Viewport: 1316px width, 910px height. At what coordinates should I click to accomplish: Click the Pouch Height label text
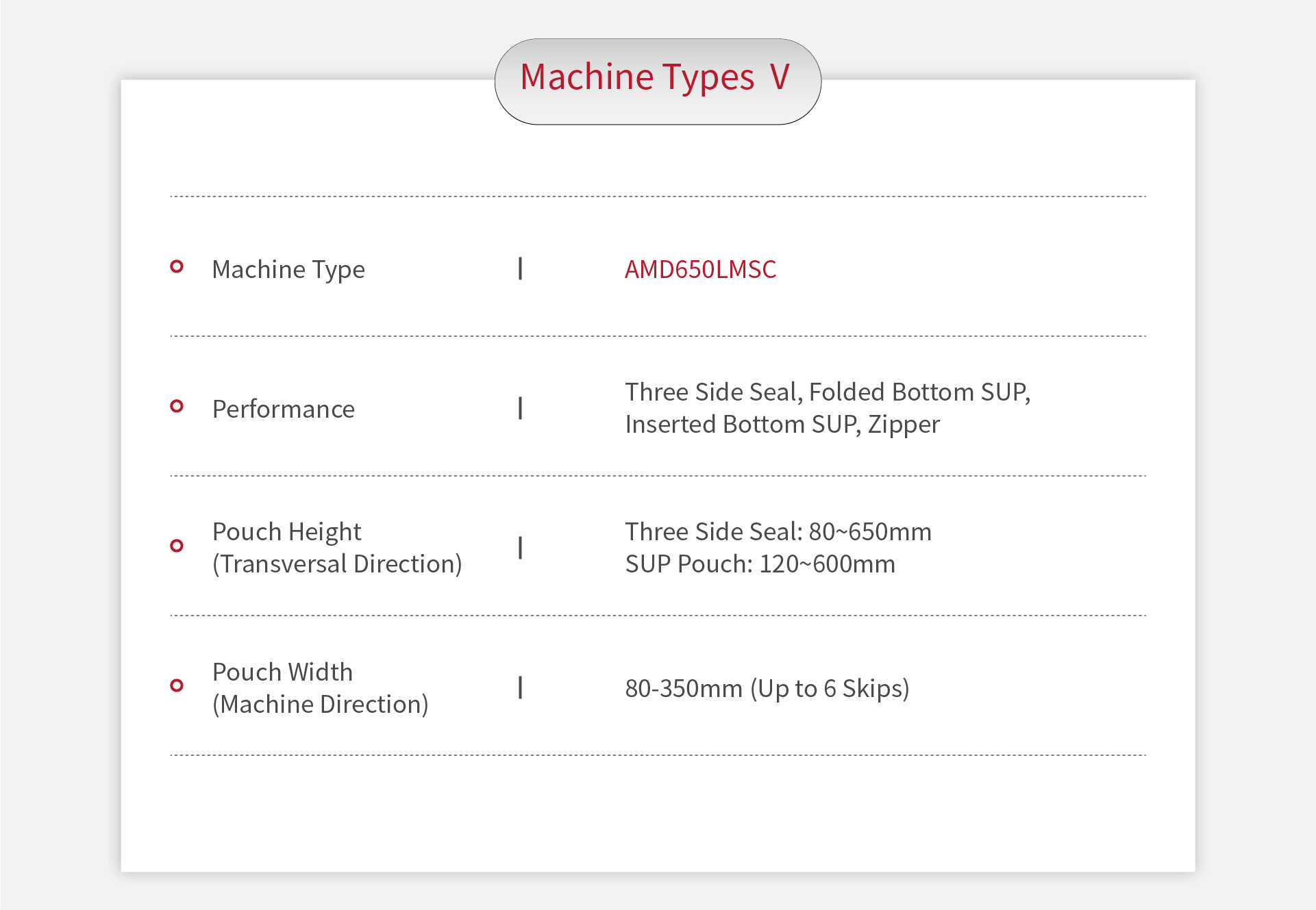[x=286, y=532]
